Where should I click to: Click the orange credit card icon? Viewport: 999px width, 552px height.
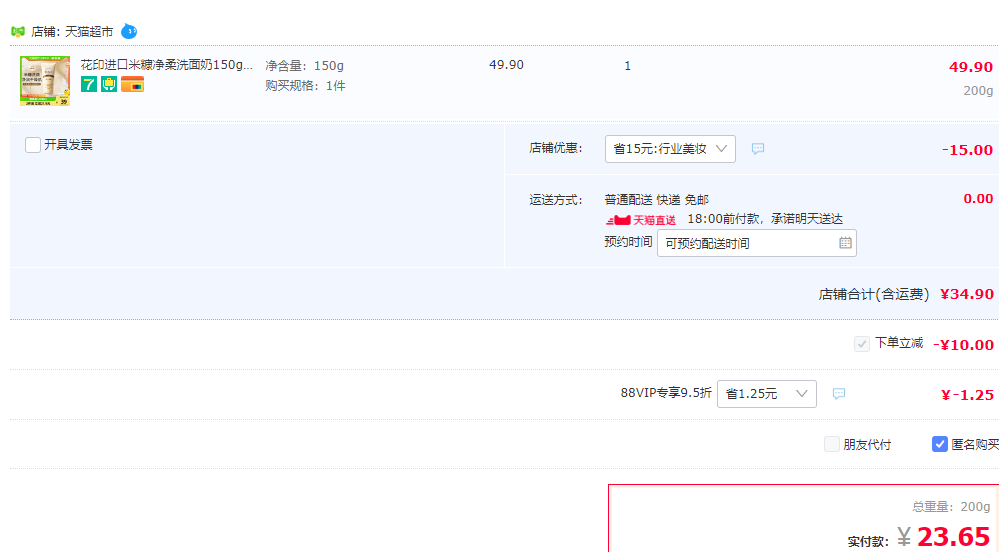[133, 84]
